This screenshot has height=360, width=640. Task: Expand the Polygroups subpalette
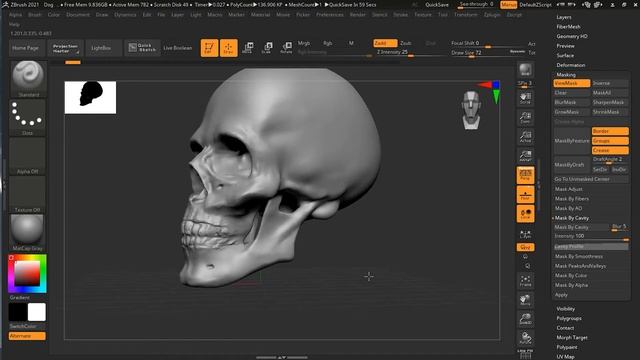(569, 318)
